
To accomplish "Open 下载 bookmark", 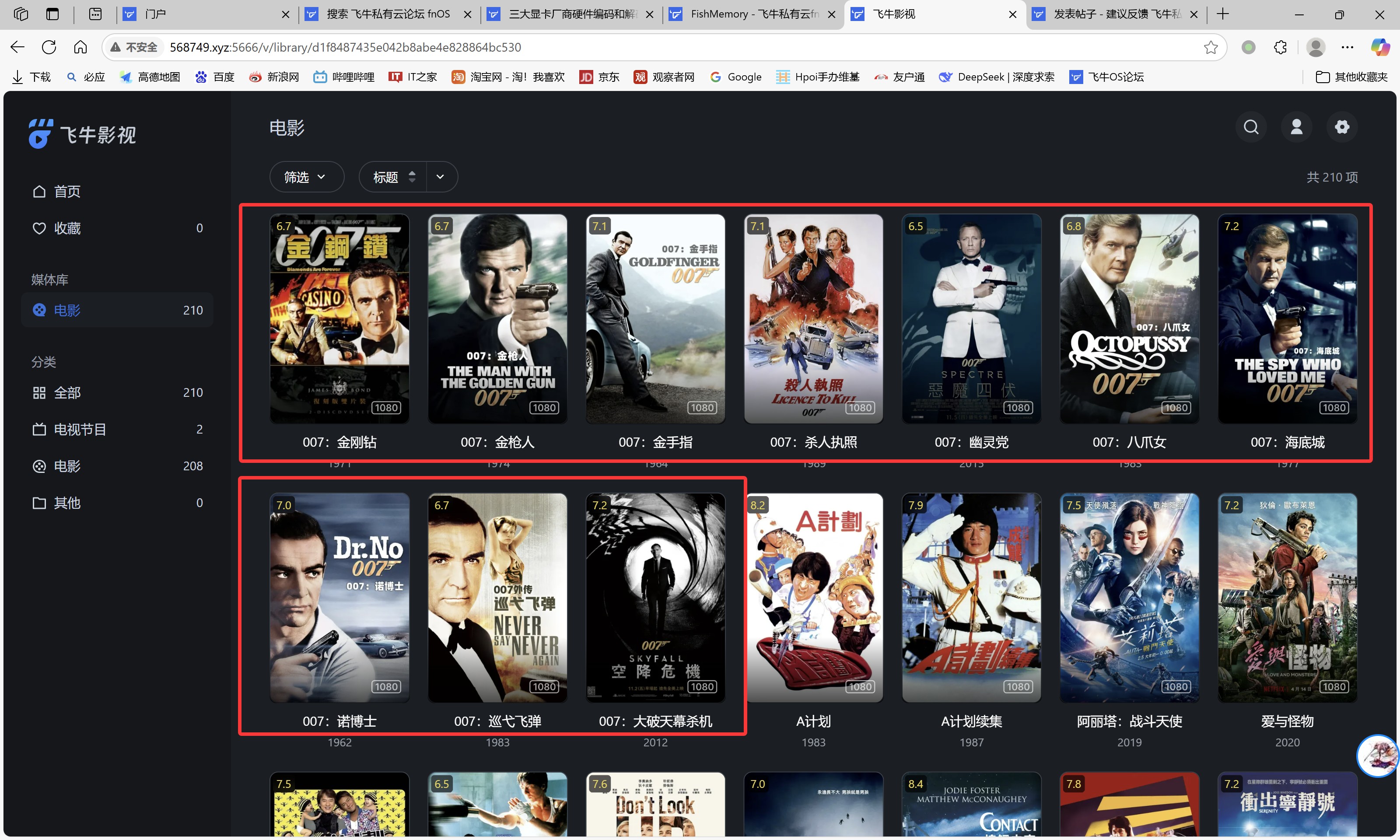I will (x=31, y=77).
